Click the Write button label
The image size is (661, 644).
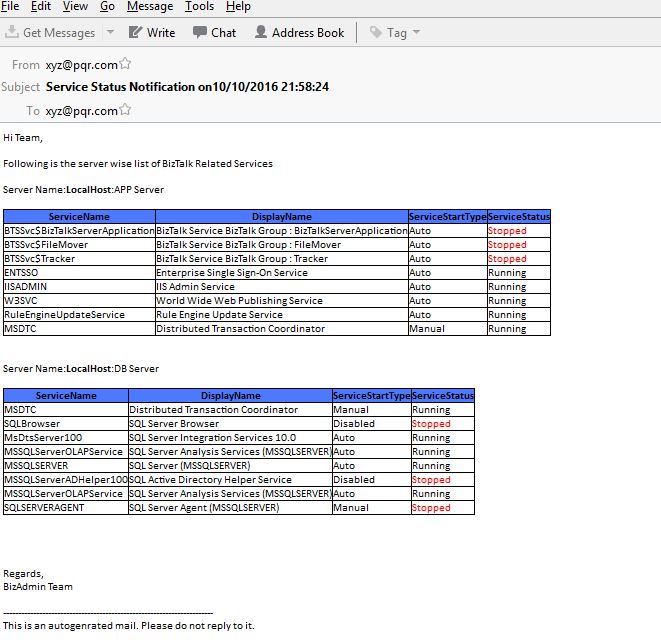(x=161, y=32)
